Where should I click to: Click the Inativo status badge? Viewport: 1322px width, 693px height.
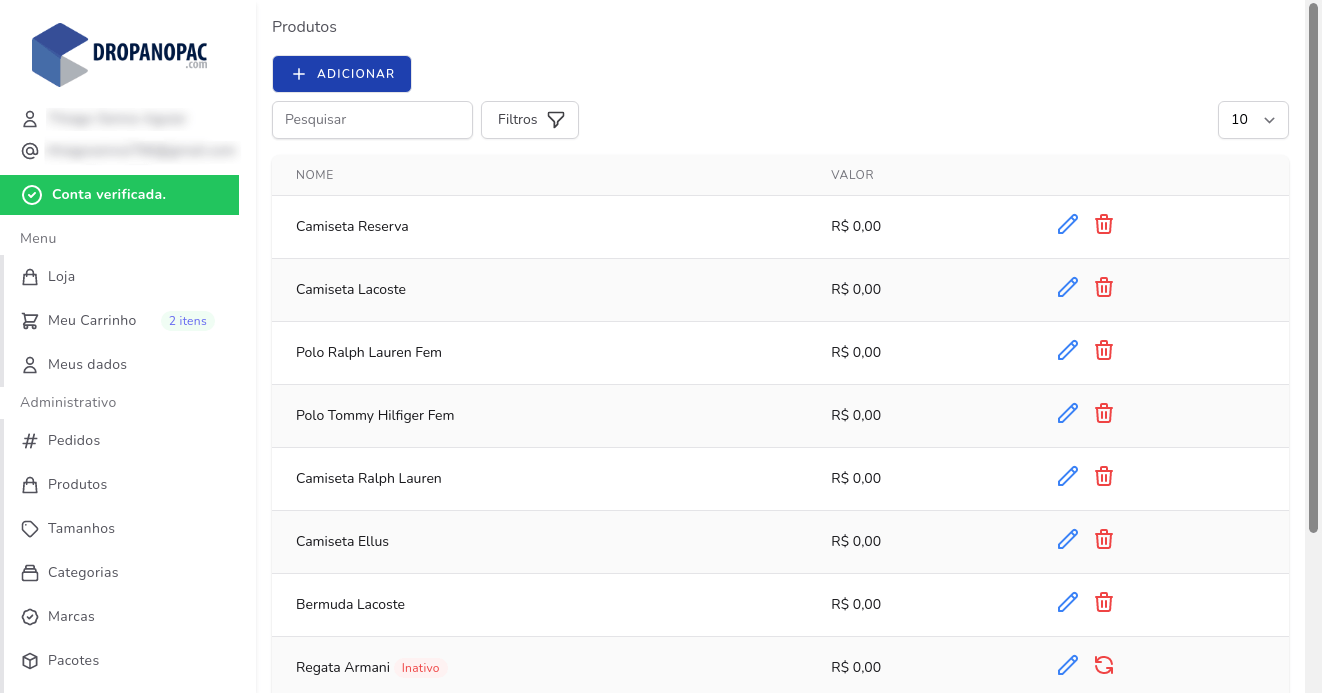tap(420, 668)
